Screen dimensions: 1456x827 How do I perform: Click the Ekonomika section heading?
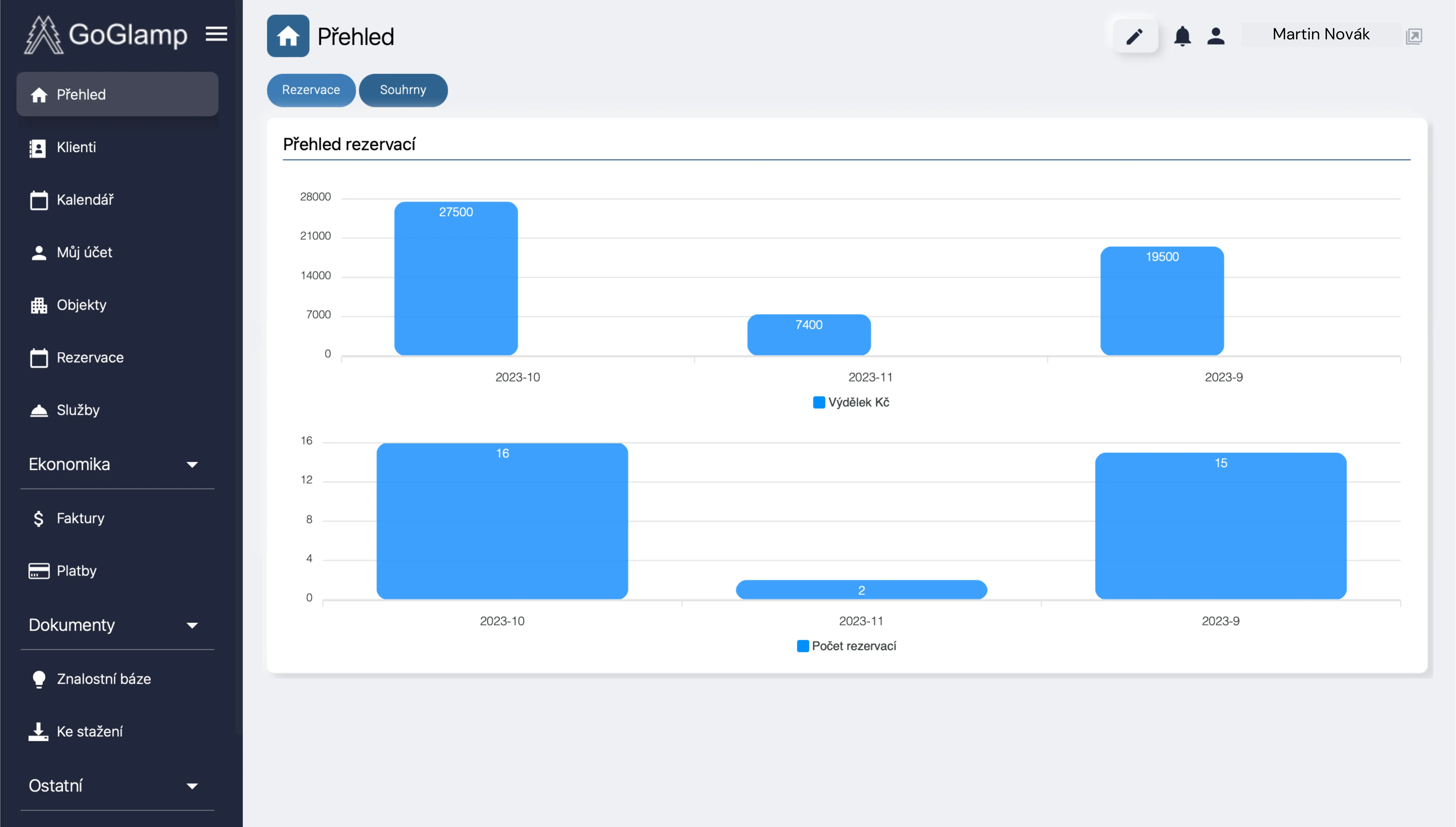click(x=69, y=465)
